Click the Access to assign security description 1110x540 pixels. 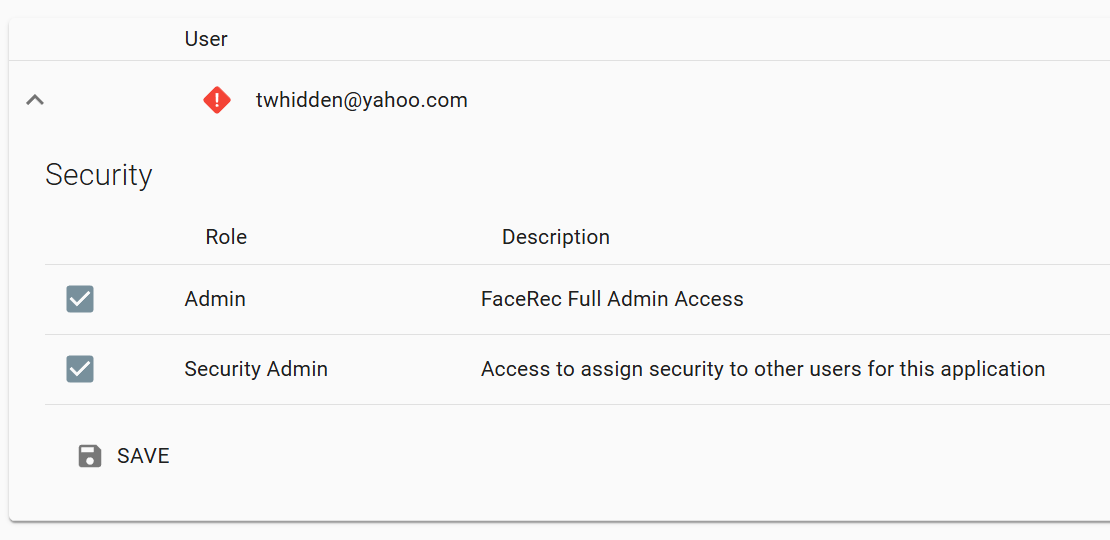[762, 369]
